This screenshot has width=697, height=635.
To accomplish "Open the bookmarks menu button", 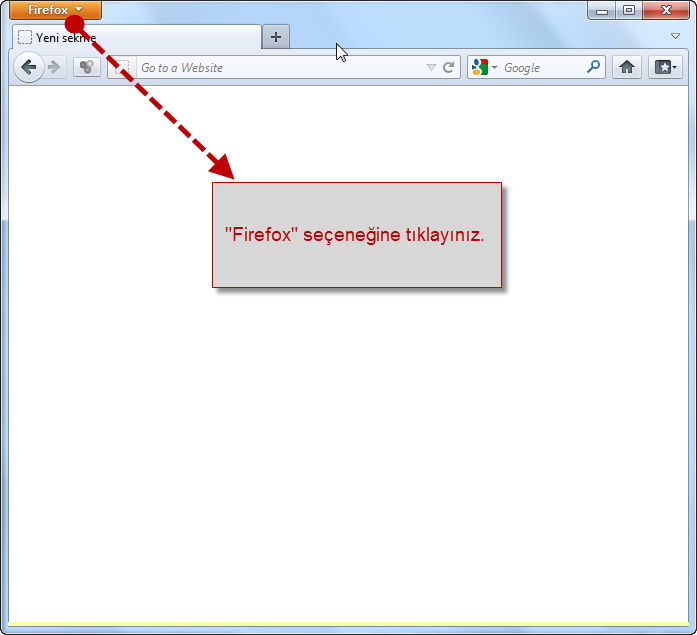I will [665, 67].
